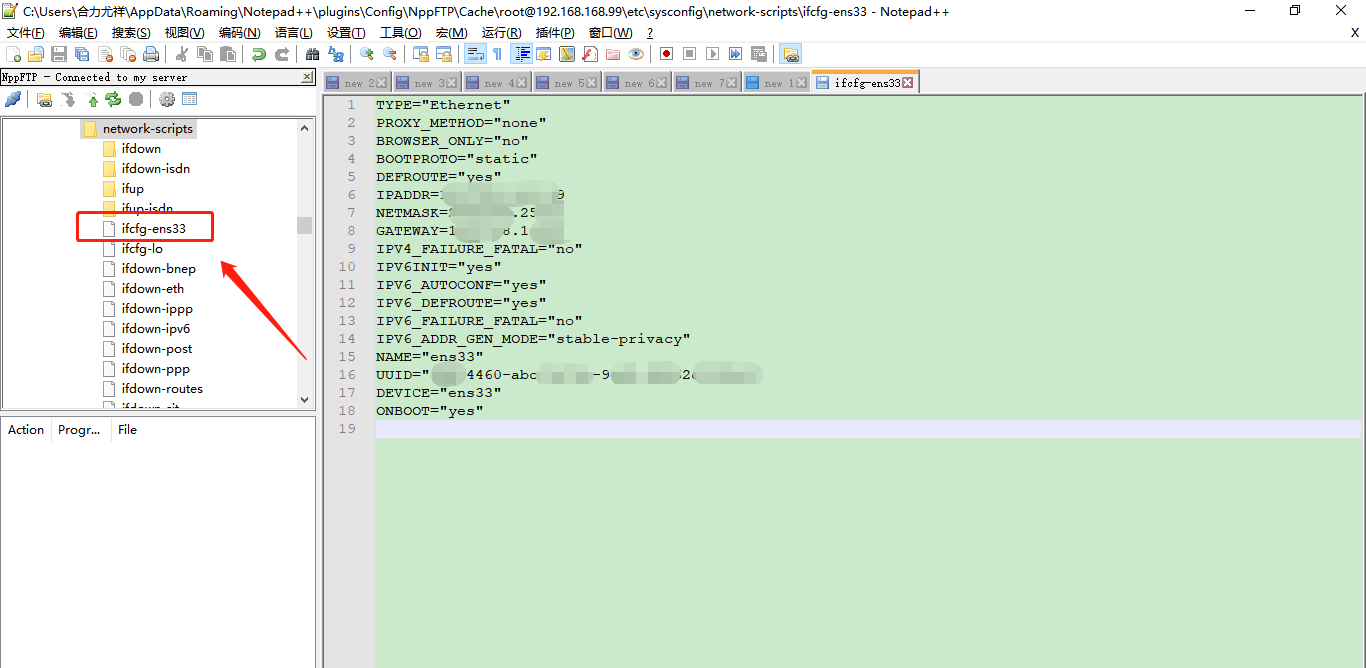Click the Paste toolbar icon
This screenshot has width=1366, height=668.
[x=228, y=54]
